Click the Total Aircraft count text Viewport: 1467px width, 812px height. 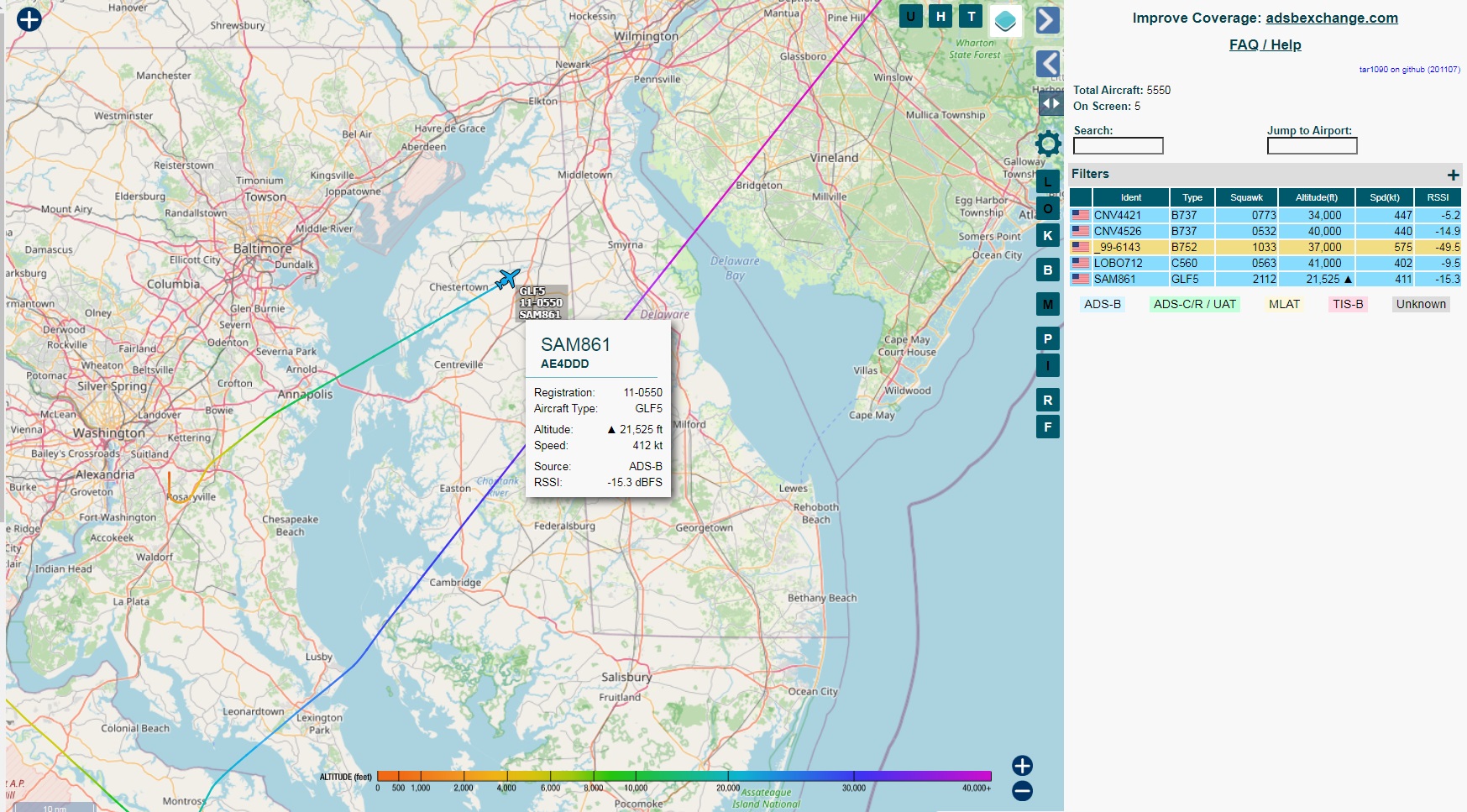click(x=1121, y=90)
